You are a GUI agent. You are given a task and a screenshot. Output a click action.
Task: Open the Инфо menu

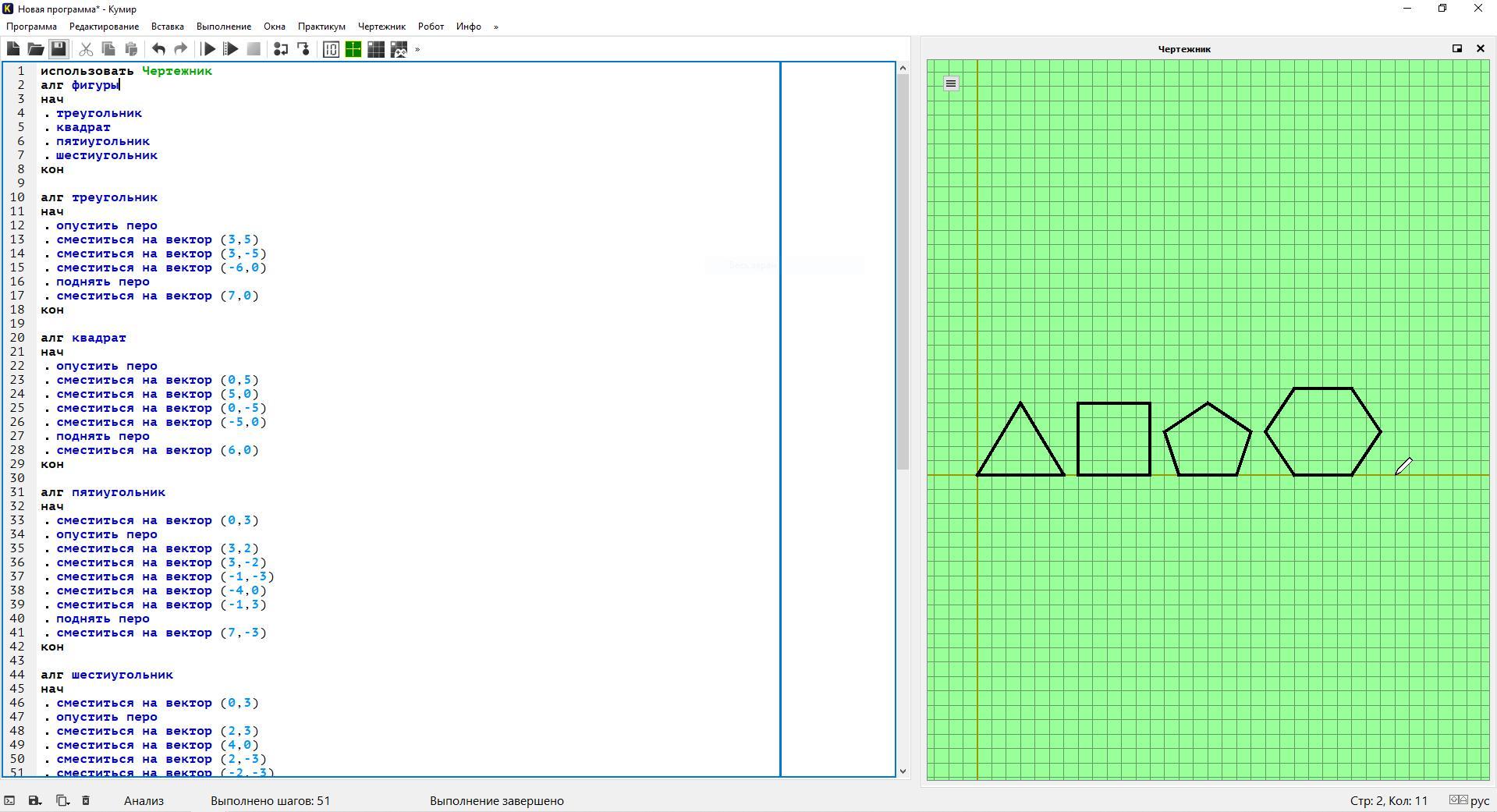click(x=469, y=27)
